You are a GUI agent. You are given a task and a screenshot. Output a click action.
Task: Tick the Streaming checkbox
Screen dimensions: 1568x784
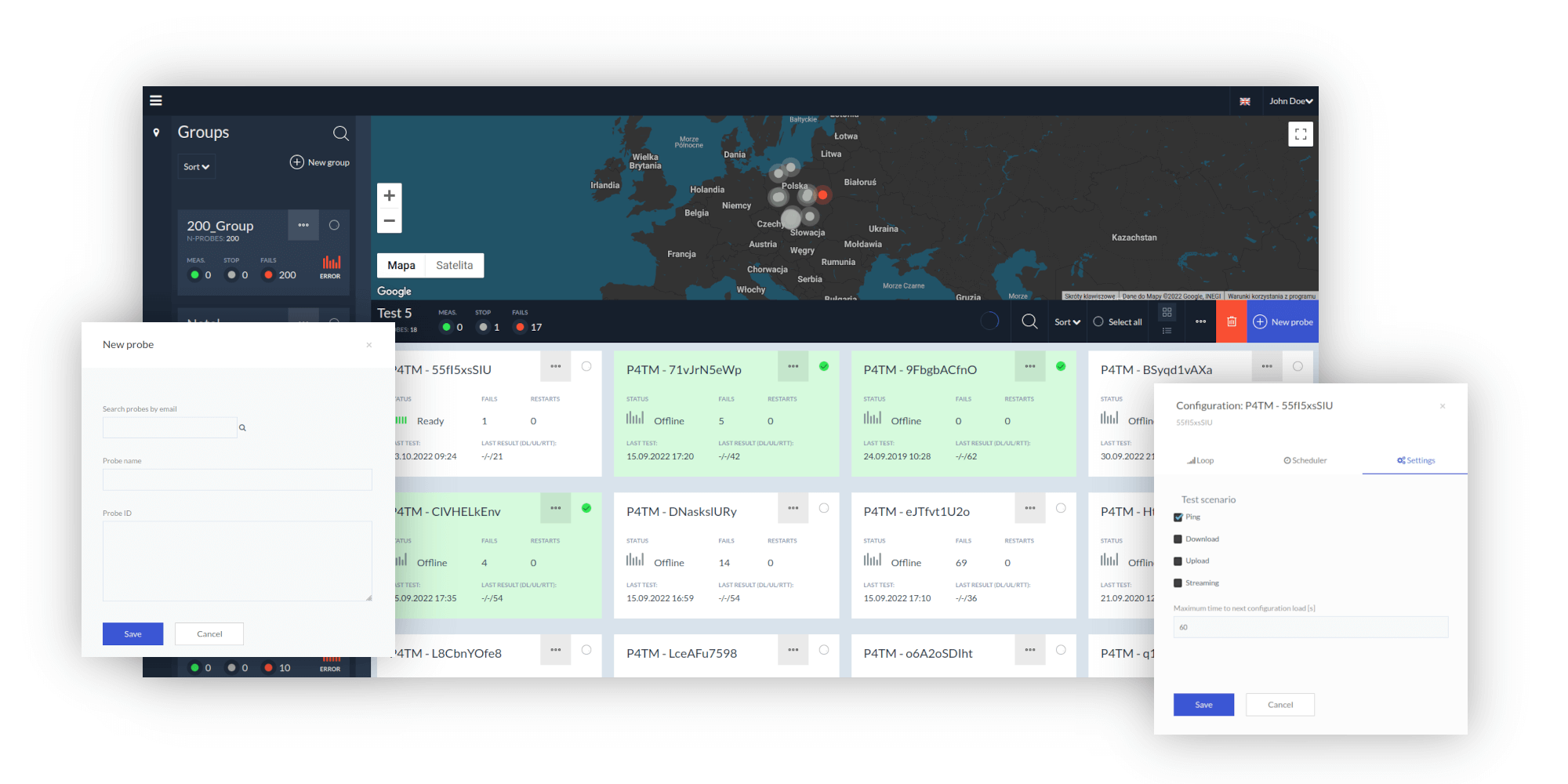tap(1178, 583)
